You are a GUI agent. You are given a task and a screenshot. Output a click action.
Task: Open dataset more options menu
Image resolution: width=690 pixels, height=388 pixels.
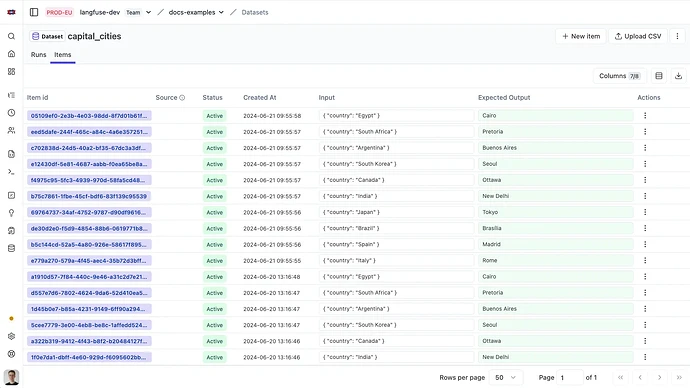(x=677, y=36)
